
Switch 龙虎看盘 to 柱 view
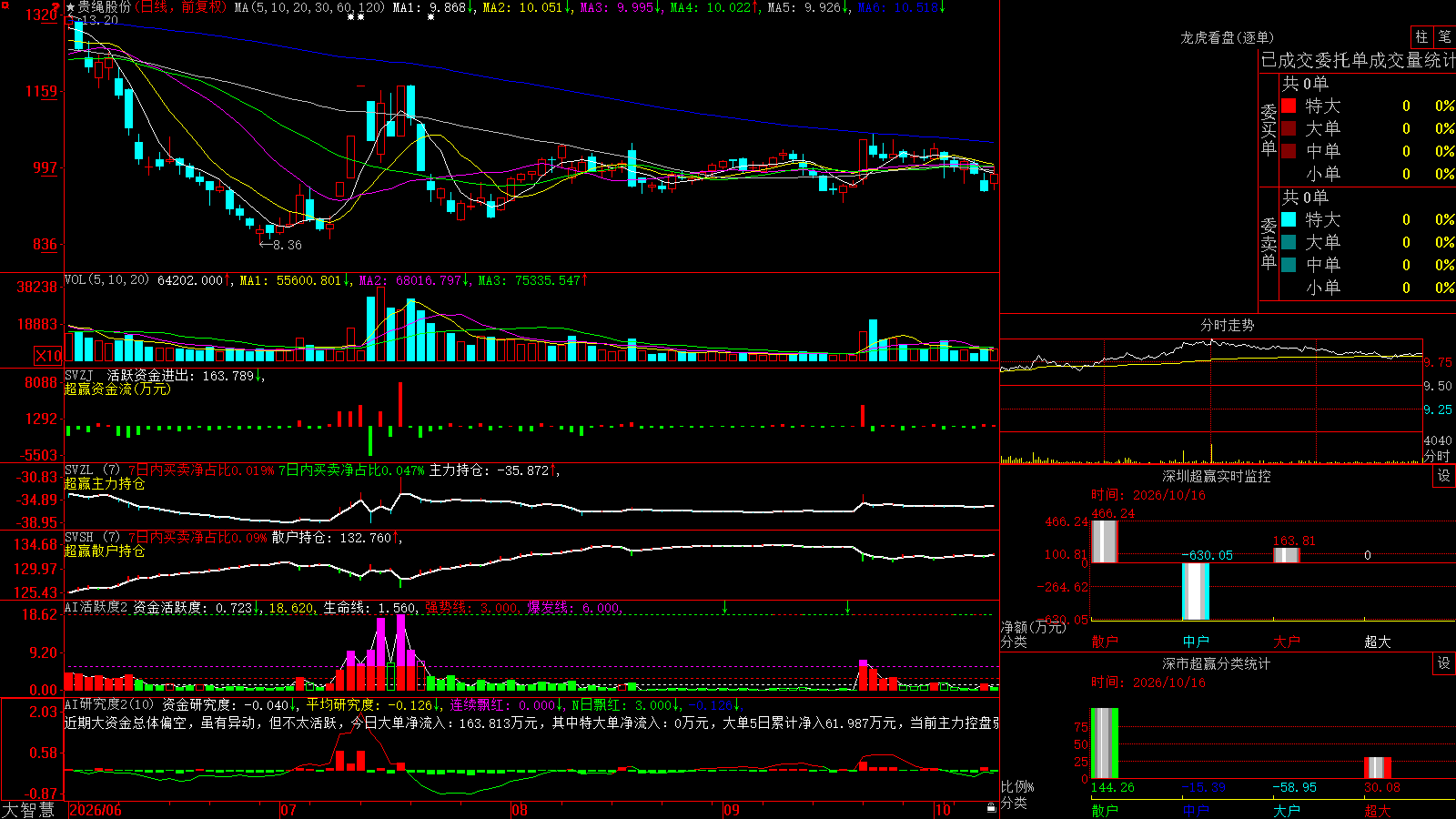pos(1421,37)
